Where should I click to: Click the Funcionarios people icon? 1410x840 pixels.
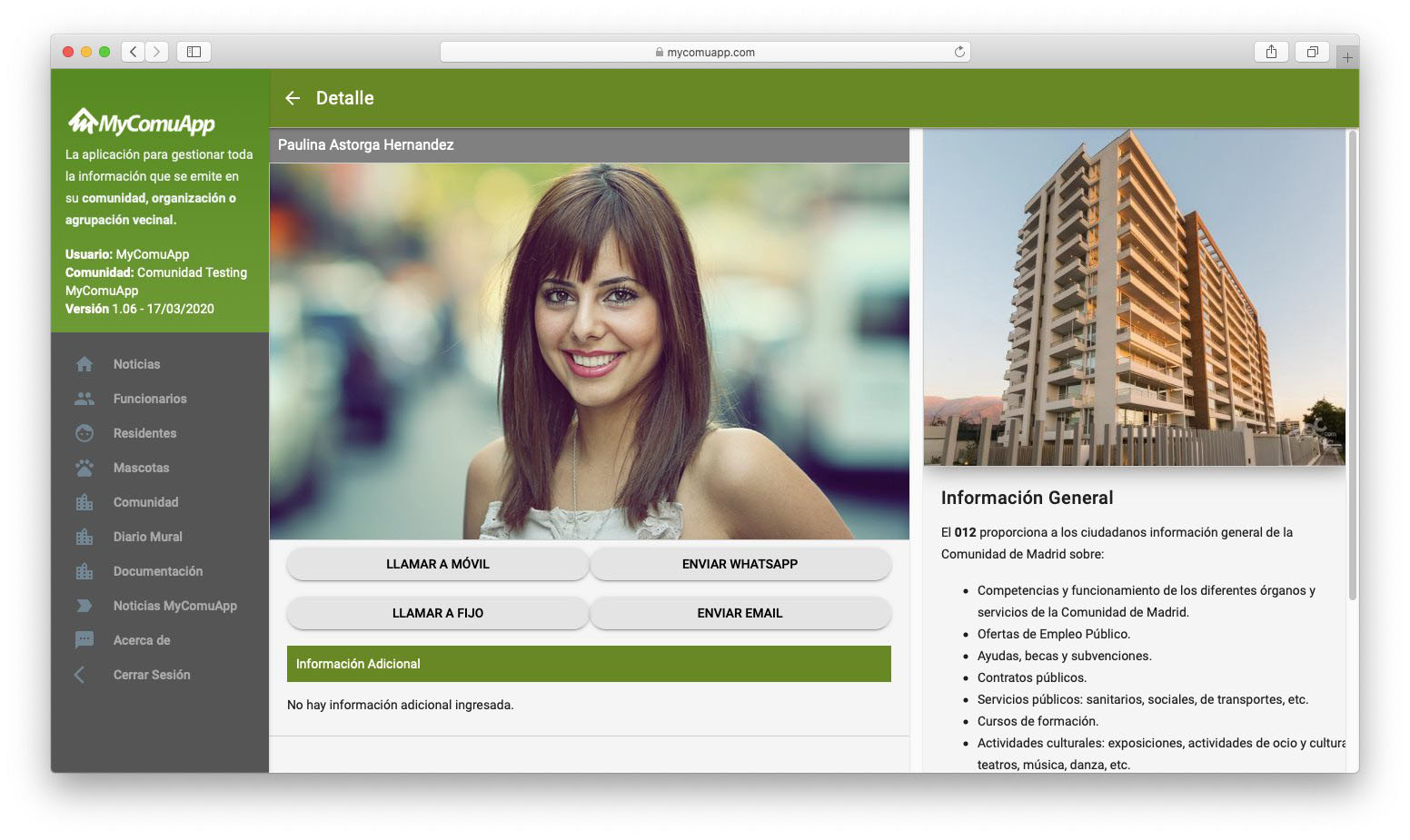[84, 399]
